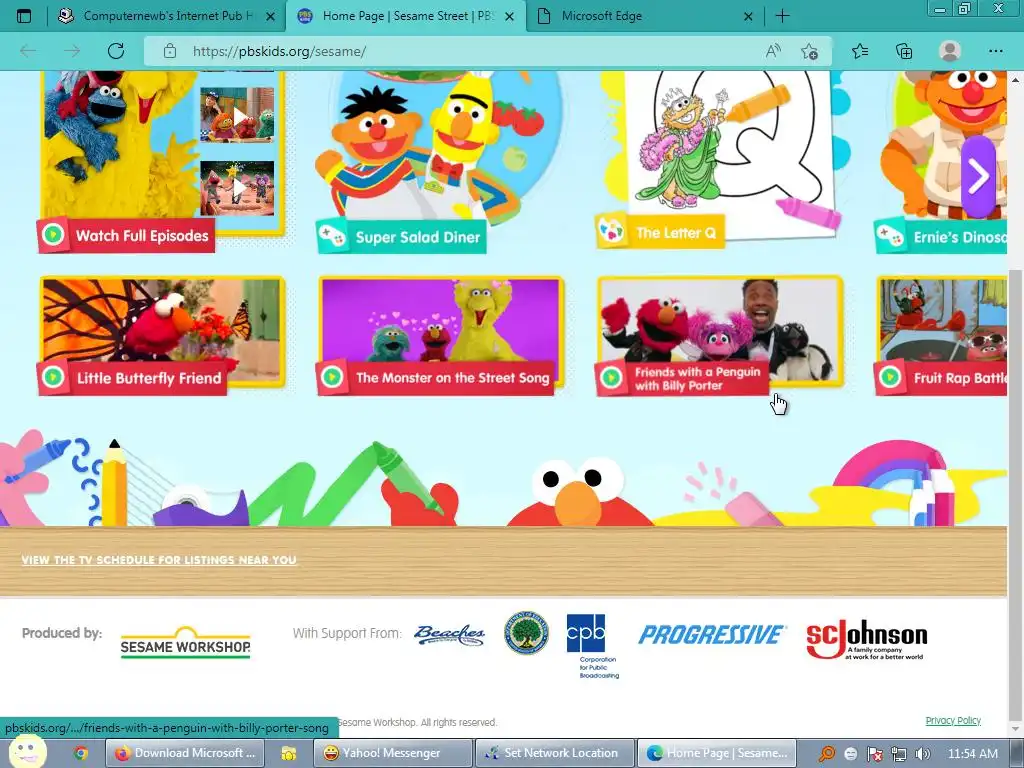Close the Home Page Sesame Street tab
Screen dimensions: 1024x768
pos(510,16)
